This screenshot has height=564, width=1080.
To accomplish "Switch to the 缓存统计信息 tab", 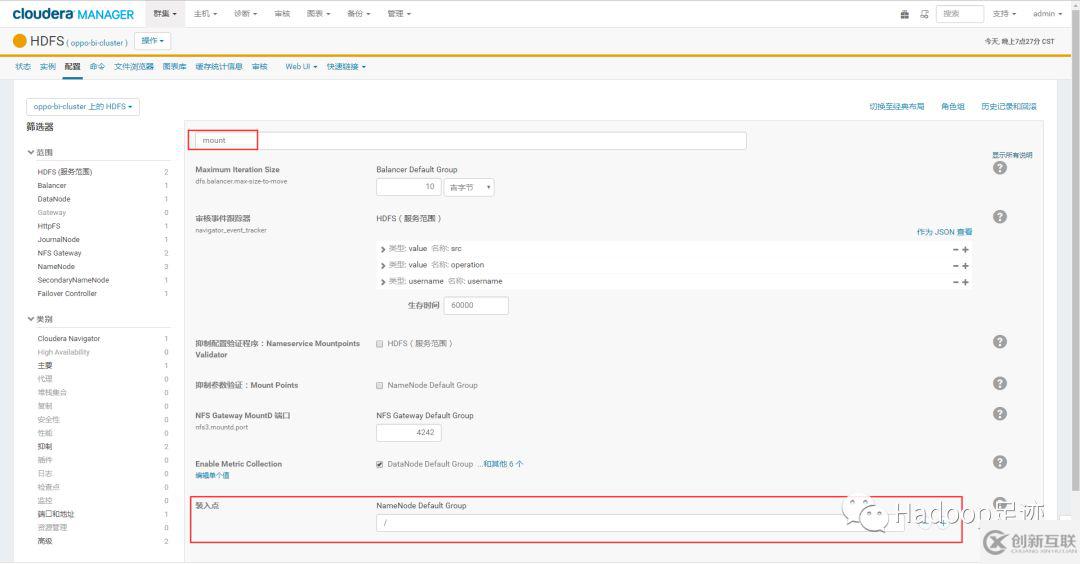I will (x=219, y=67).
